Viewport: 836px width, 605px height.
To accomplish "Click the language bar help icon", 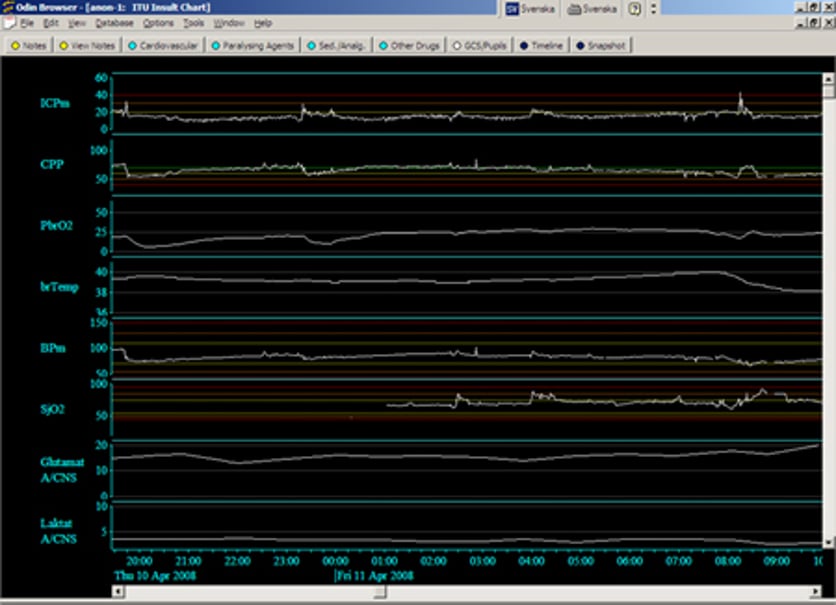I will coord(634,8).
